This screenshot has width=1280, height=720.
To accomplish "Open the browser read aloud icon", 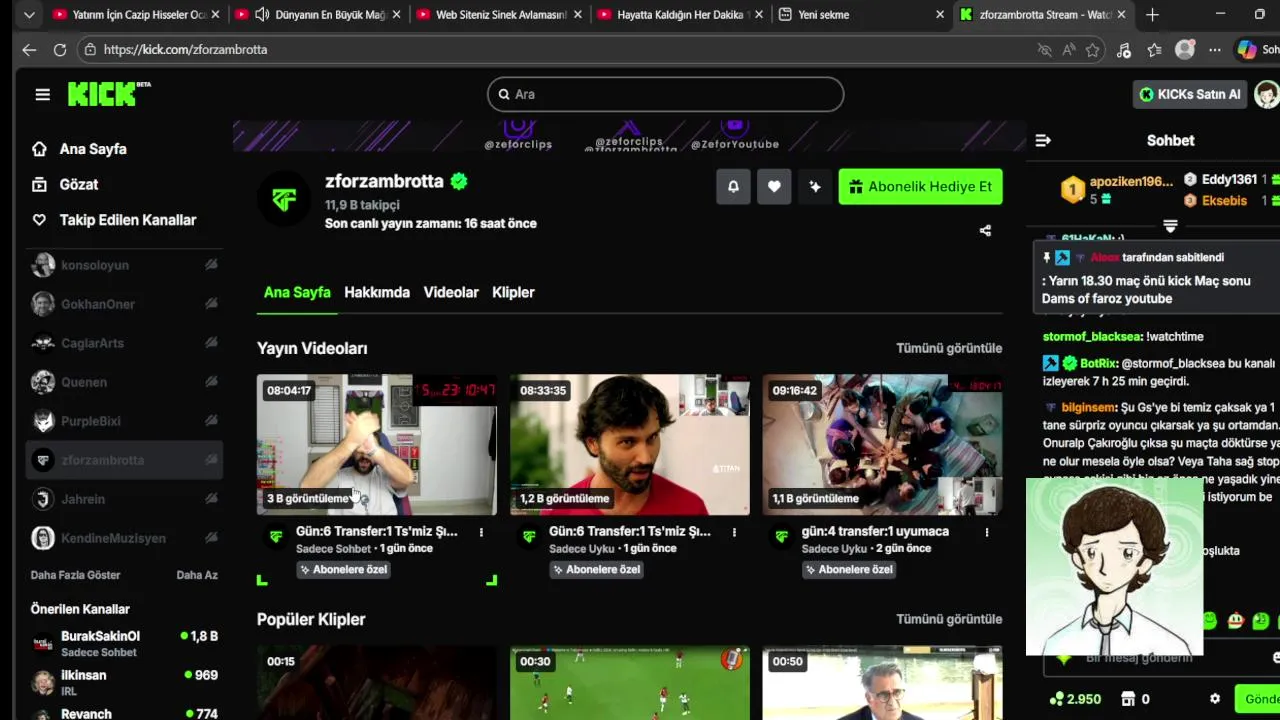I will click(x=1069, y=50).
